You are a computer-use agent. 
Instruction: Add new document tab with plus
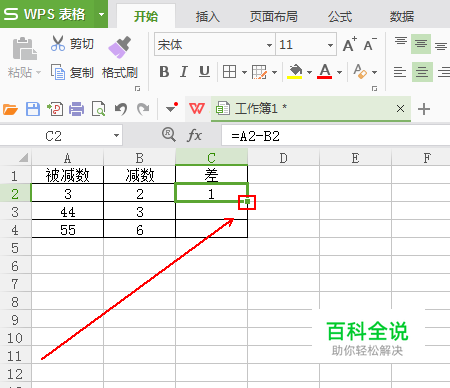pos(424,109)
